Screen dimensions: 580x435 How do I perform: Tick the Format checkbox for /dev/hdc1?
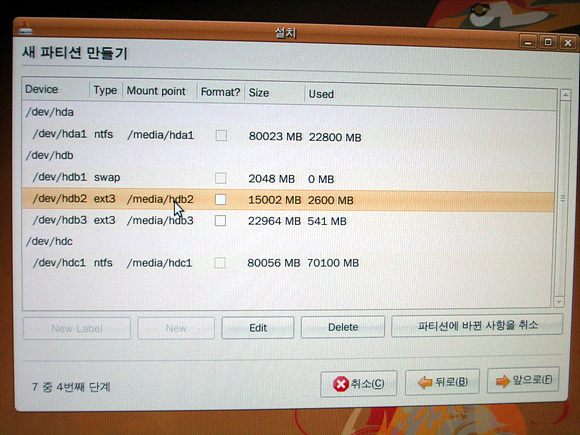[220, 263]
